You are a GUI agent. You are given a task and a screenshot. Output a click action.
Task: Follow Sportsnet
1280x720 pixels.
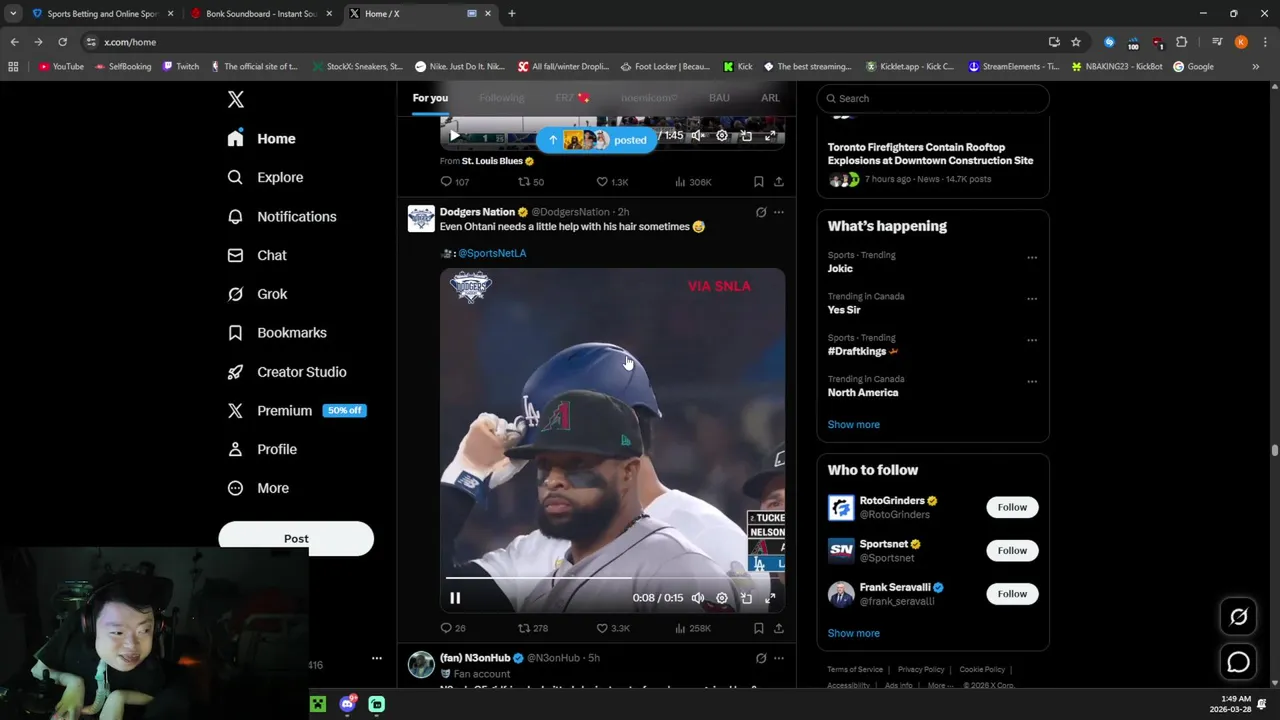(x=1012, y=550)
